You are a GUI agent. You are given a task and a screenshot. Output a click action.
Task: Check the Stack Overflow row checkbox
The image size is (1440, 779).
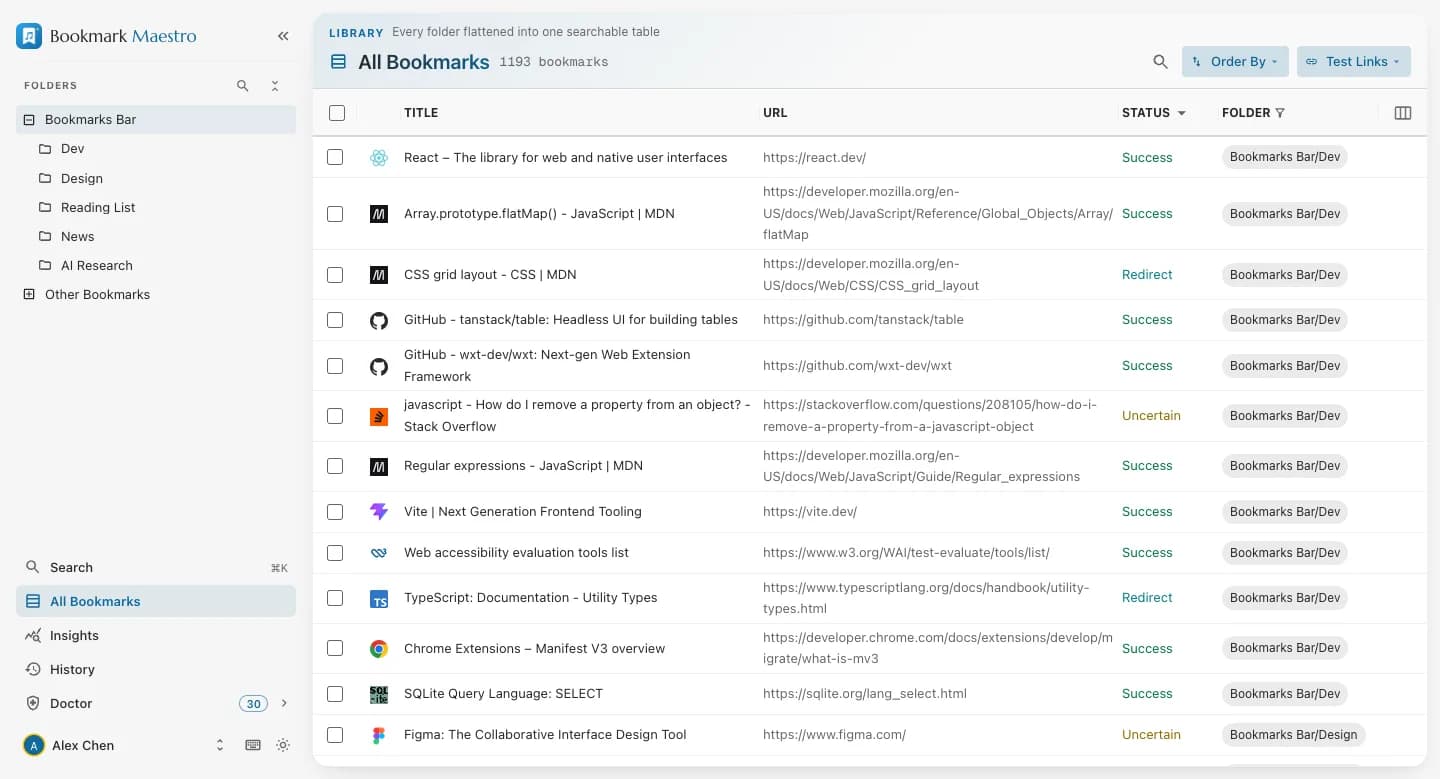click(x=335, y=416)
